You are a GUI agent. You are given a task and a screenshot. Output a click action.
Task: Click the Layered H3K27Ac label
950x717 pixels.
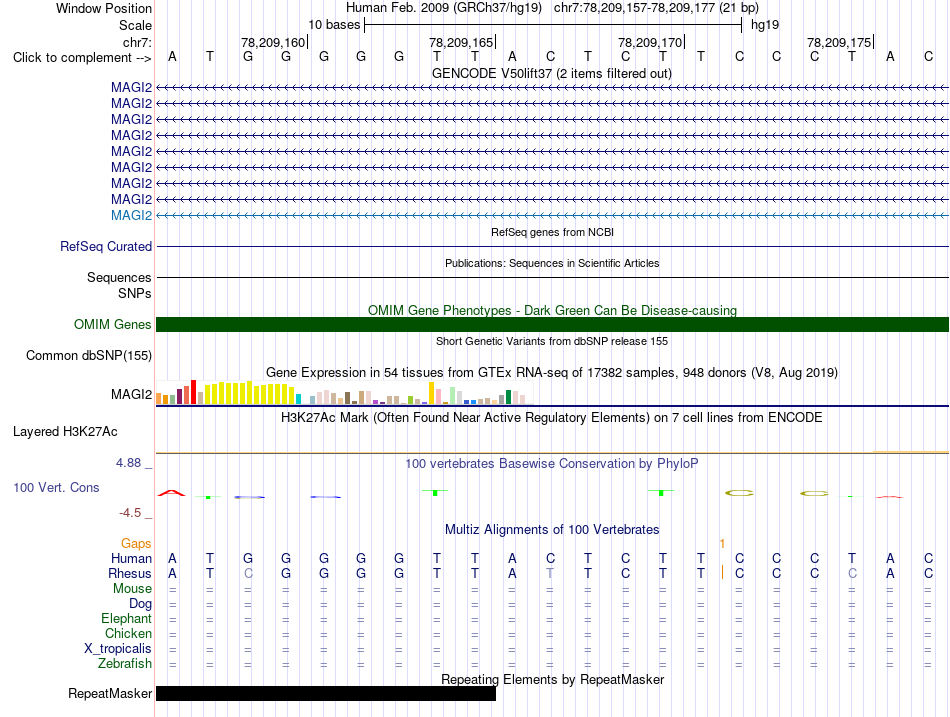pyautogui.click(x=65, y=432)
